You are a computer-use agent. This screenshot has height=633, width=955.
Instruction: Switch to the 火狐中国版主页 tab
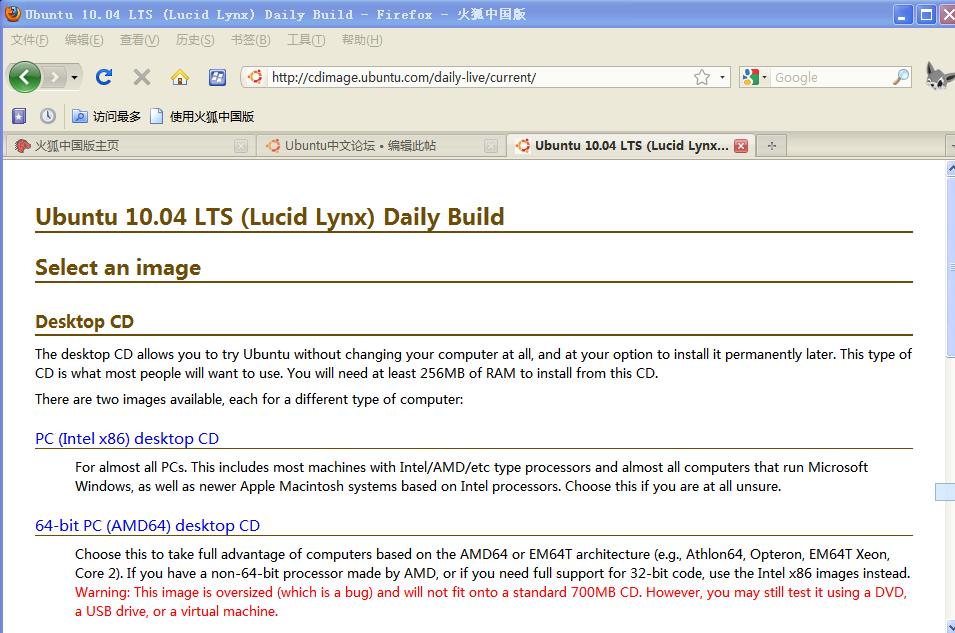[x=122, y=146]
